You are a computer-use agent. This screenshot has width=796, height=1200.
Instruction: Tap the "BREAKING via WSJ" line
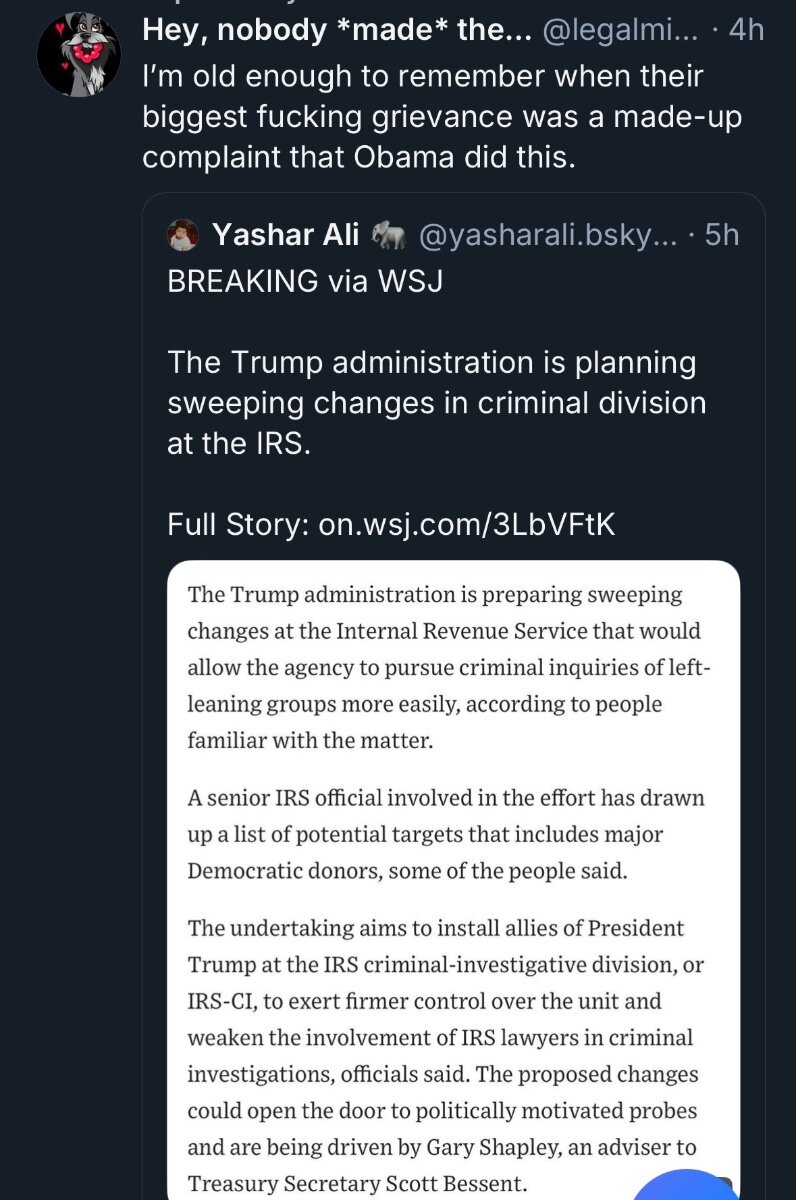(305, 282)
